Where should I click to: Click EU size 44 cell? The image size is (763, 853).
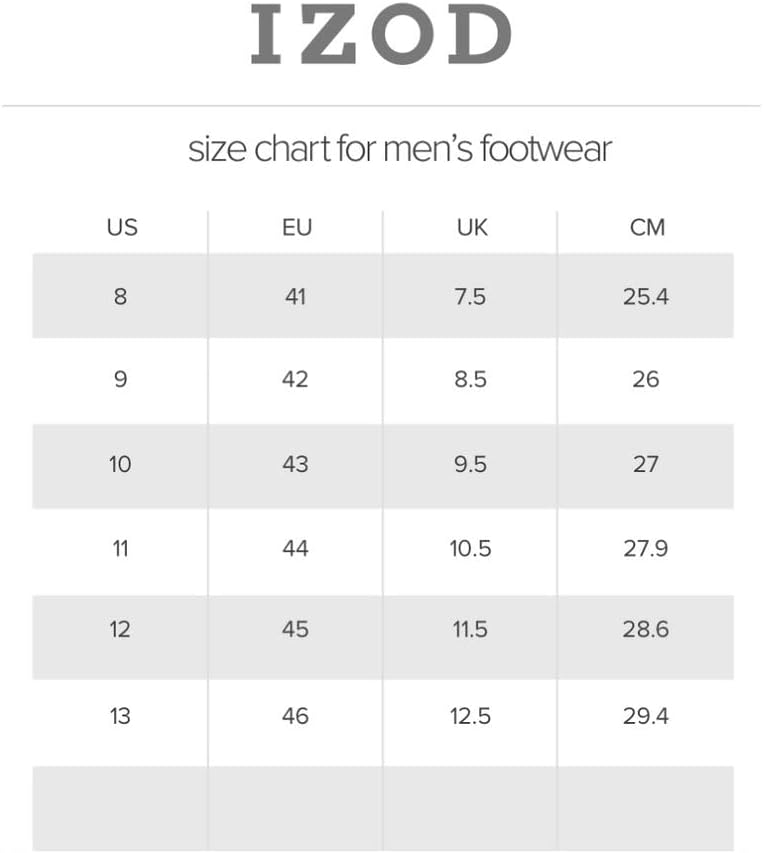click(x=295, y=548)
